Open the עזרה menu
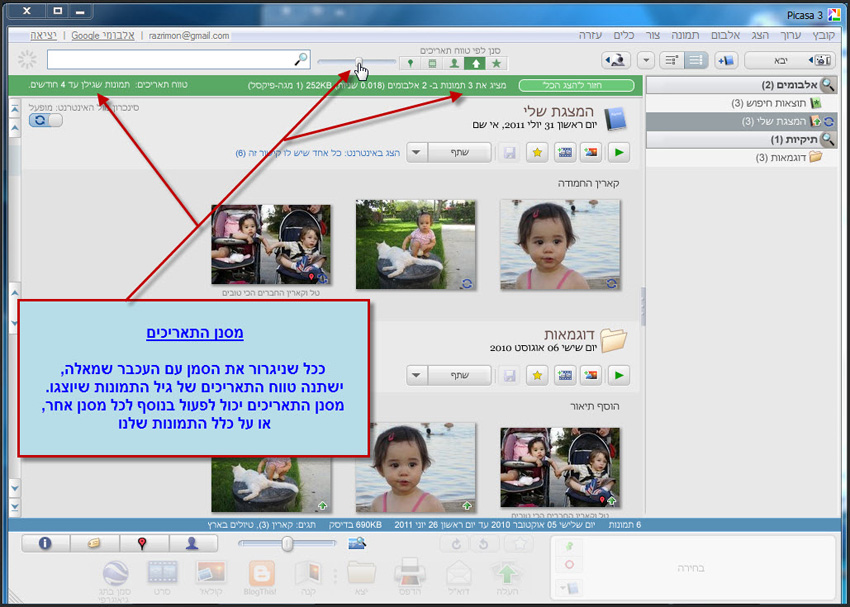 coord(590,35)
